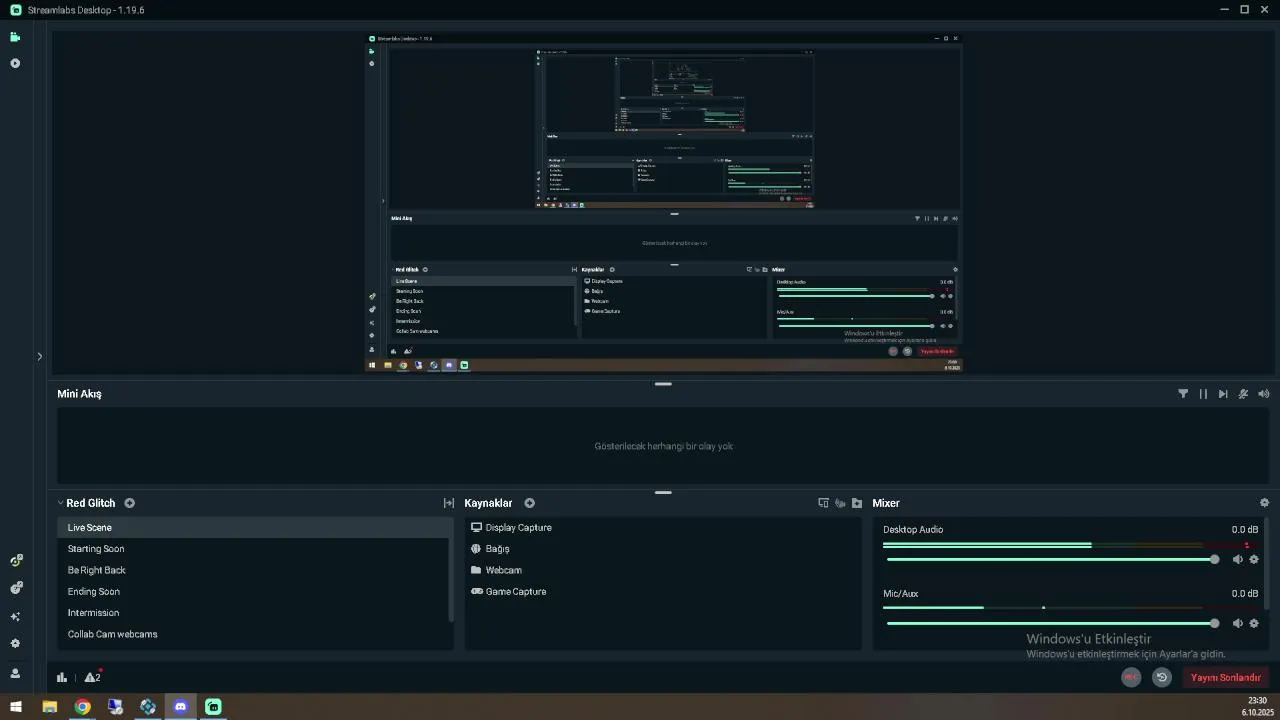Open the Editor tab in the left sidebar
This screenshot has width=1280, height=720.
(x=15, y=37)
